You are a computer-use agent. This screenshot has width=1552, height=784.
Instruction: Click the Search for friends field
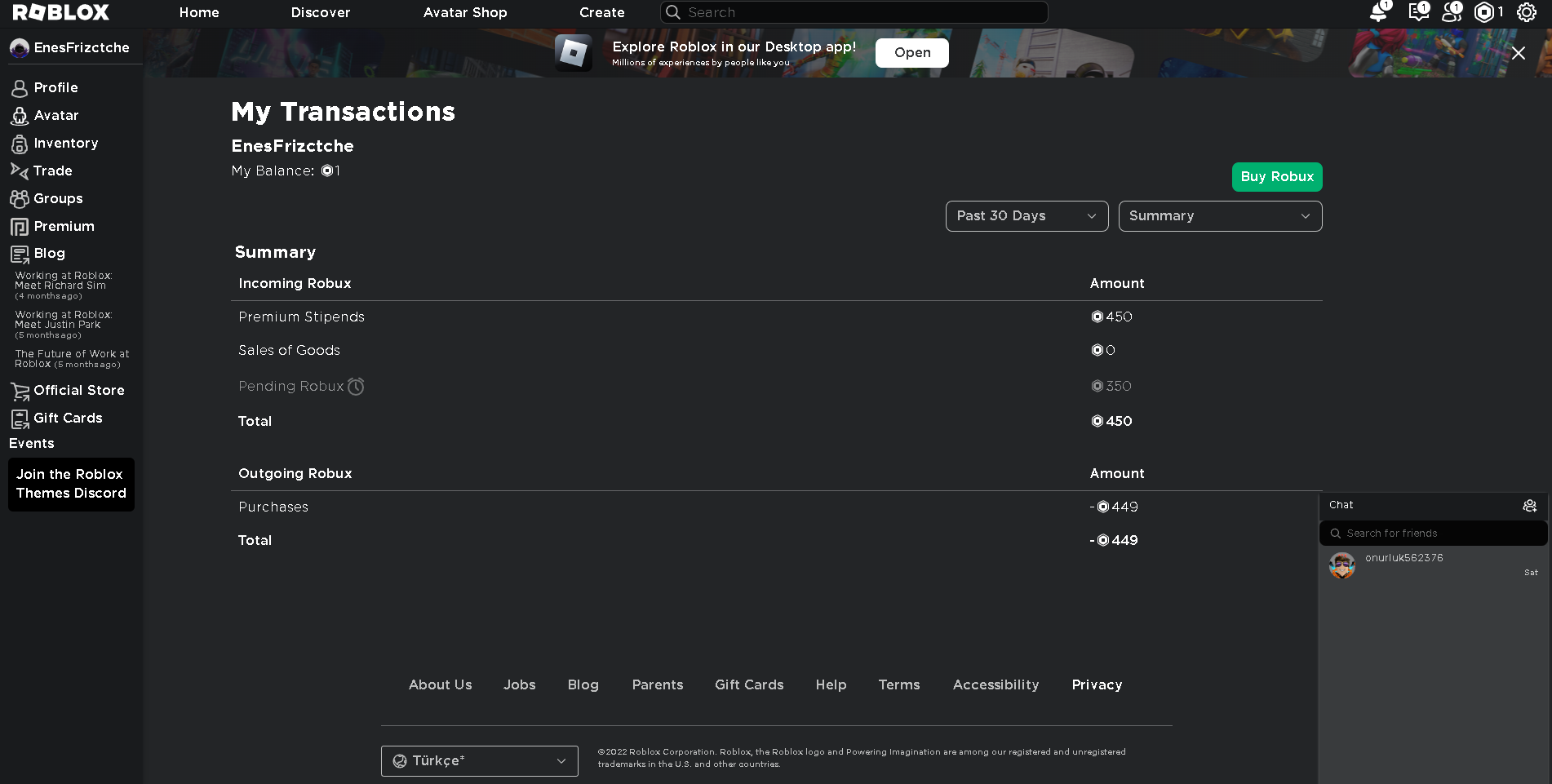[1434, 534]
